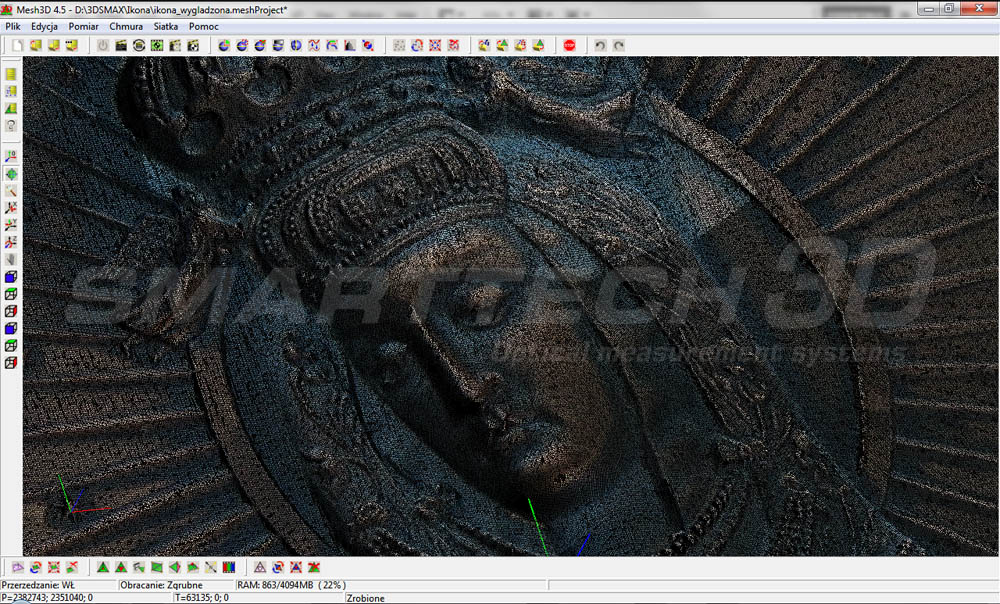Click the coordinate axes origin icon
The height and width of the screenshot is (604, 1000).
(x=11, y=156)
